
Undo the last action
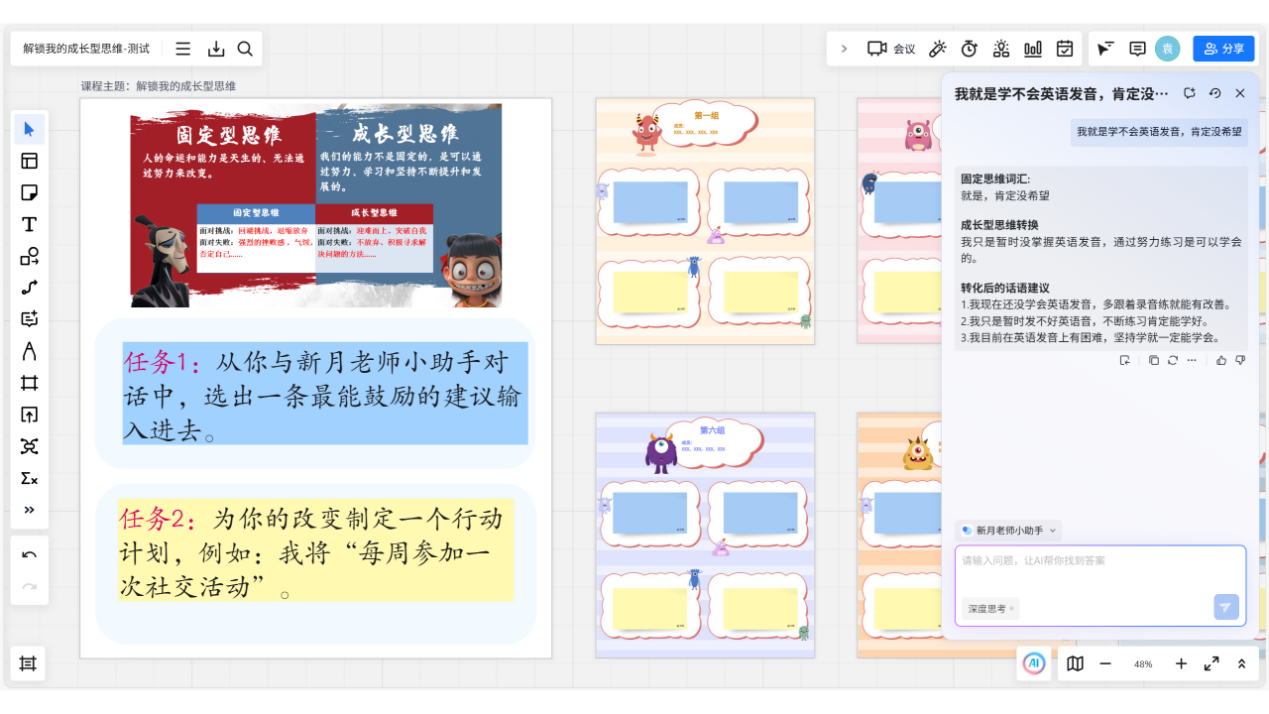pyautogui.click(x=29, y=555)
